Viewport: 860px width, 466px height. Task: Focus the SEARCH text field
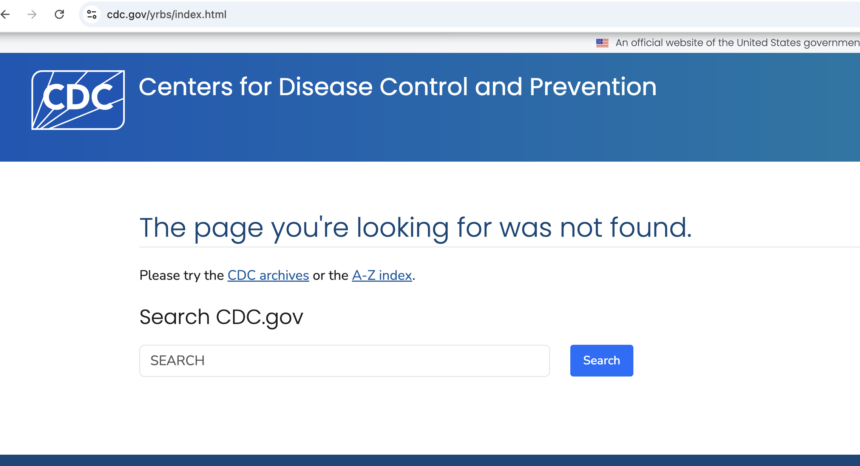click(344, 361)
